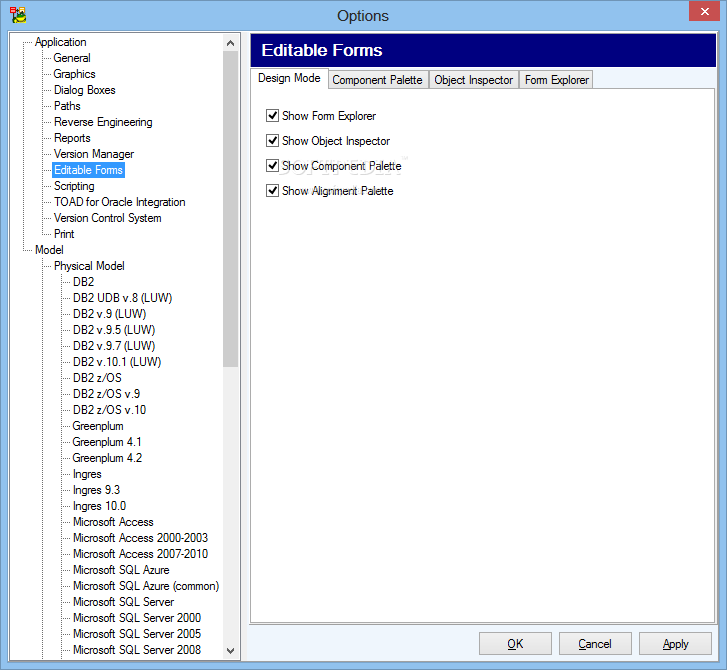Click the tree scrollbar up arrow
Viewport: 727px width, 670px height.
230,43
